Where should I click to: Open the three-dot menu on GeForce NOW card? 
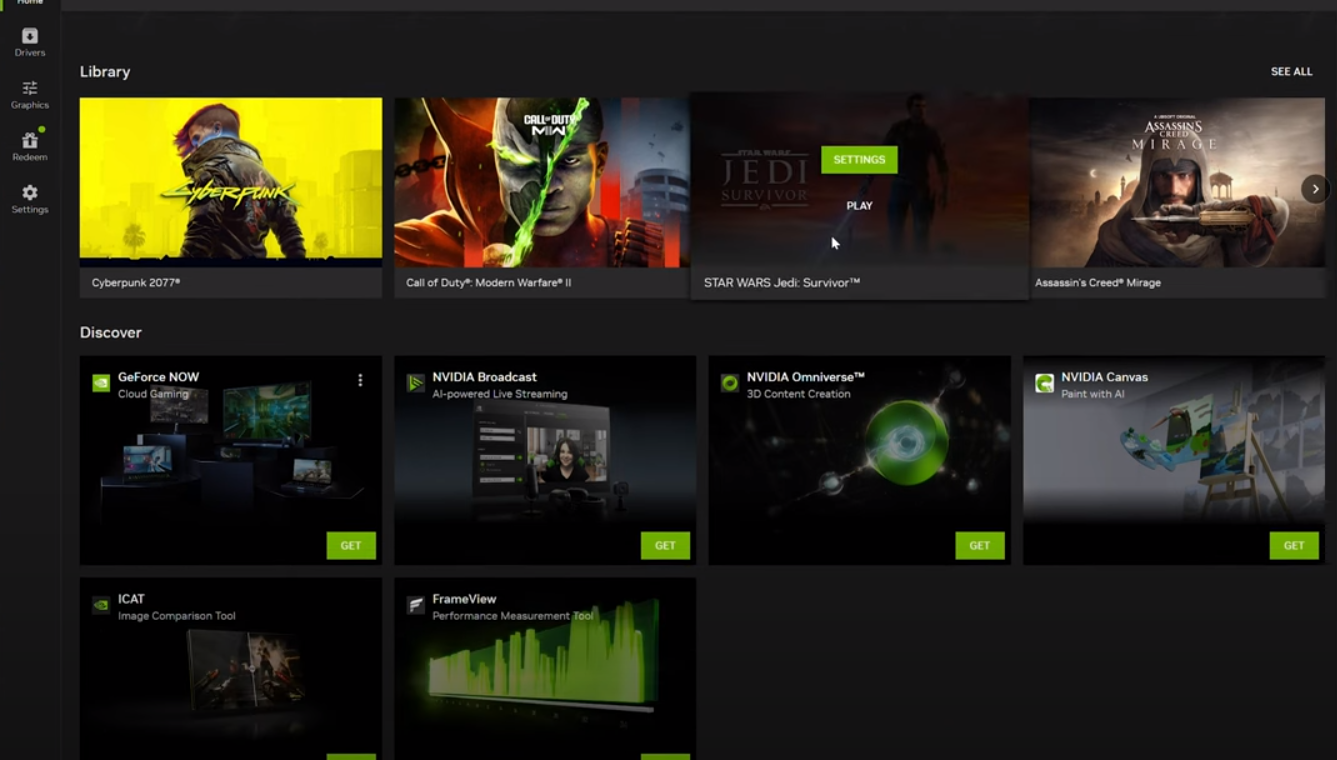(360, 380)
